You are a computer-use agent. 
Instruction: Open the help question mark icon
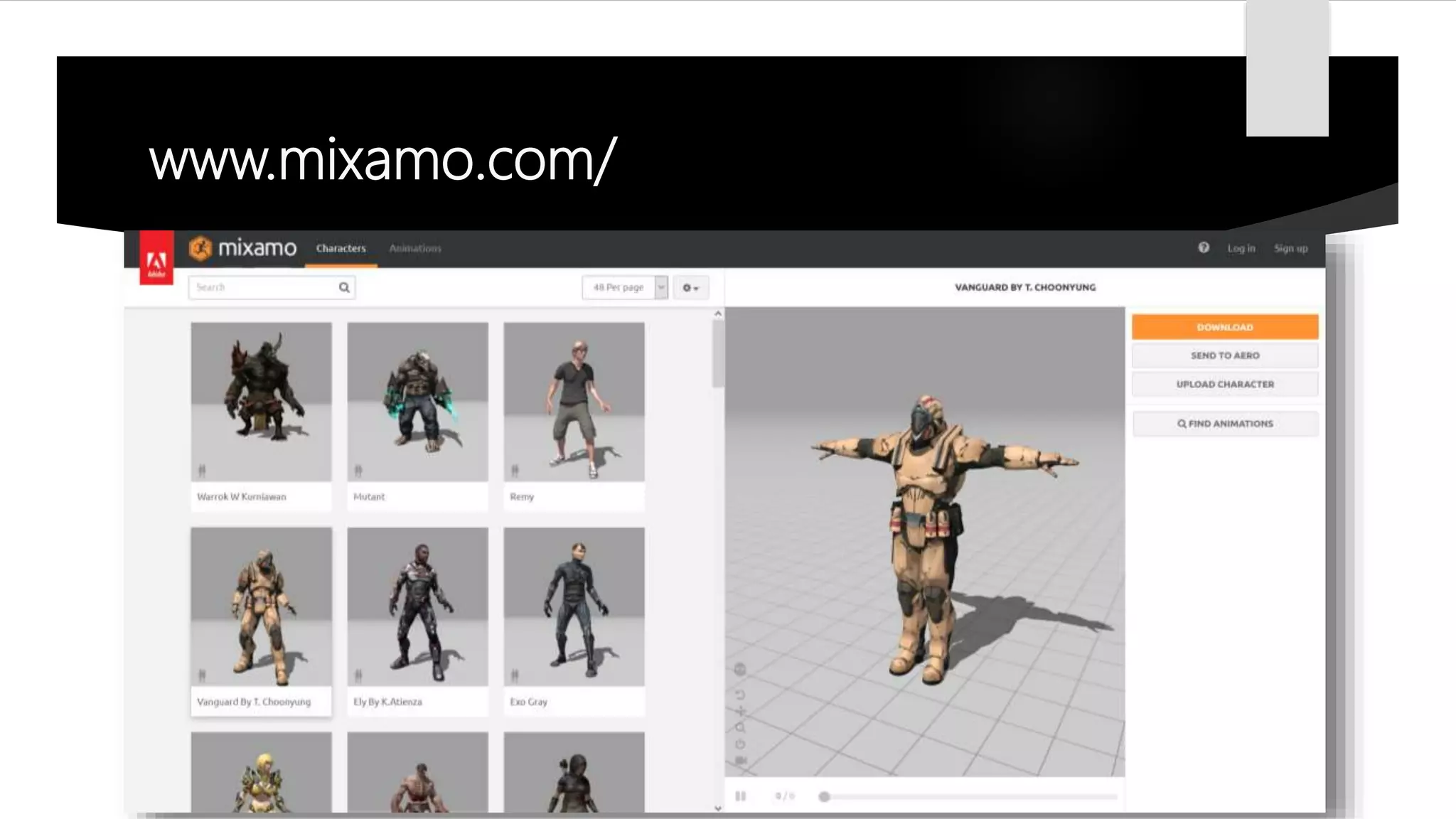[1203, 247]
